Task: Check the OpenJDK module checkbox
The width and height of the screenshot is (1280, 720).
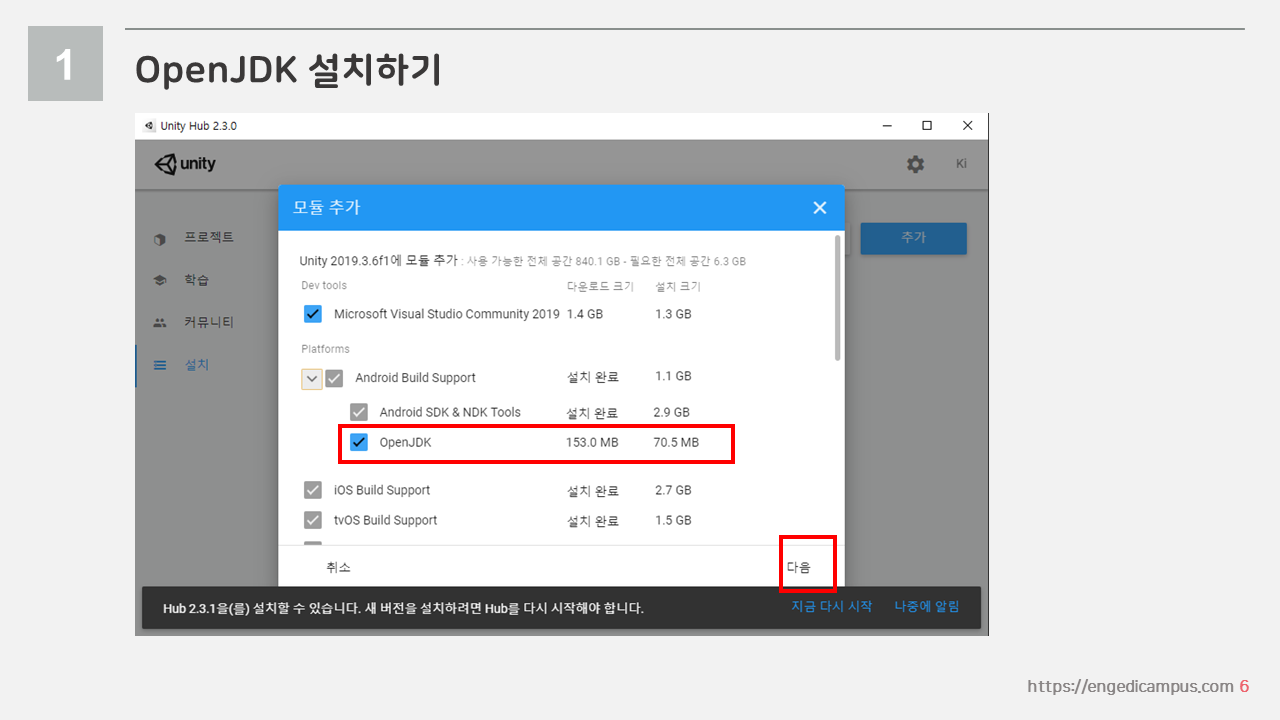Action: click(x=358, y=442)
